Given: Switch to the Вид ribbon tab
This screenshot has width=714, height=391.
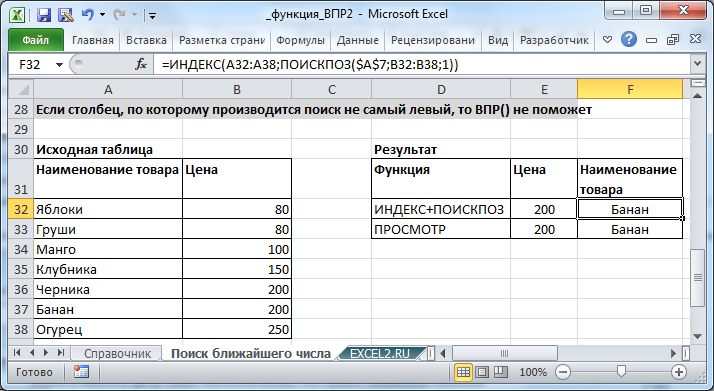Looking at the screenshot, I should coord(498,40).
